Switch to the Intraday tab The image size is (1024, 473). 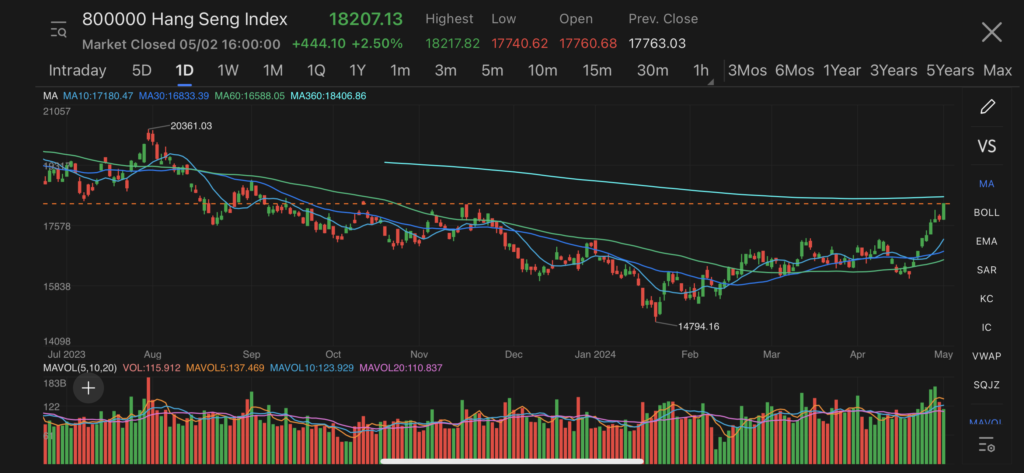[x=77, y=70]
